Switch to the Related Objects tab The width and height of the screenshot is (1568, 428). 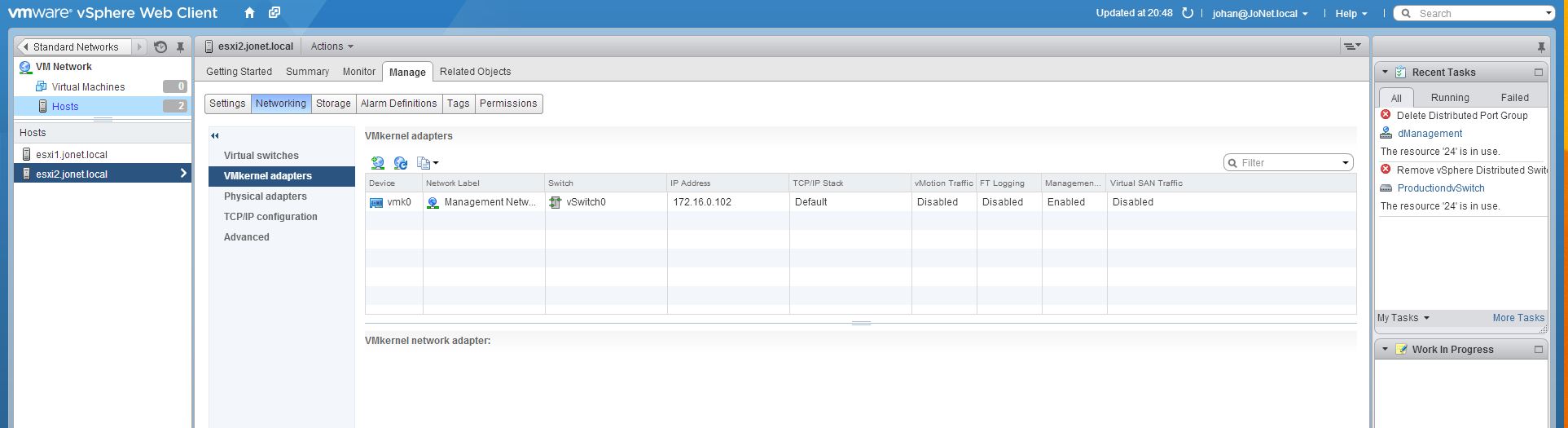[476, 72]
